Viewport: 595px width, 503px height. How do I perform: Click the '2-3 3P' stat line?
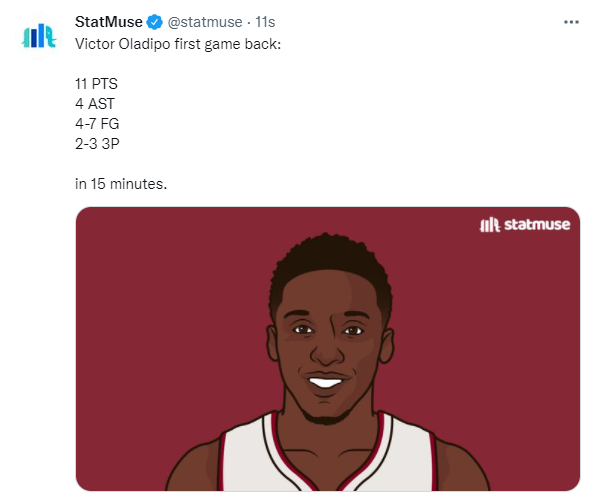(97, 144)
